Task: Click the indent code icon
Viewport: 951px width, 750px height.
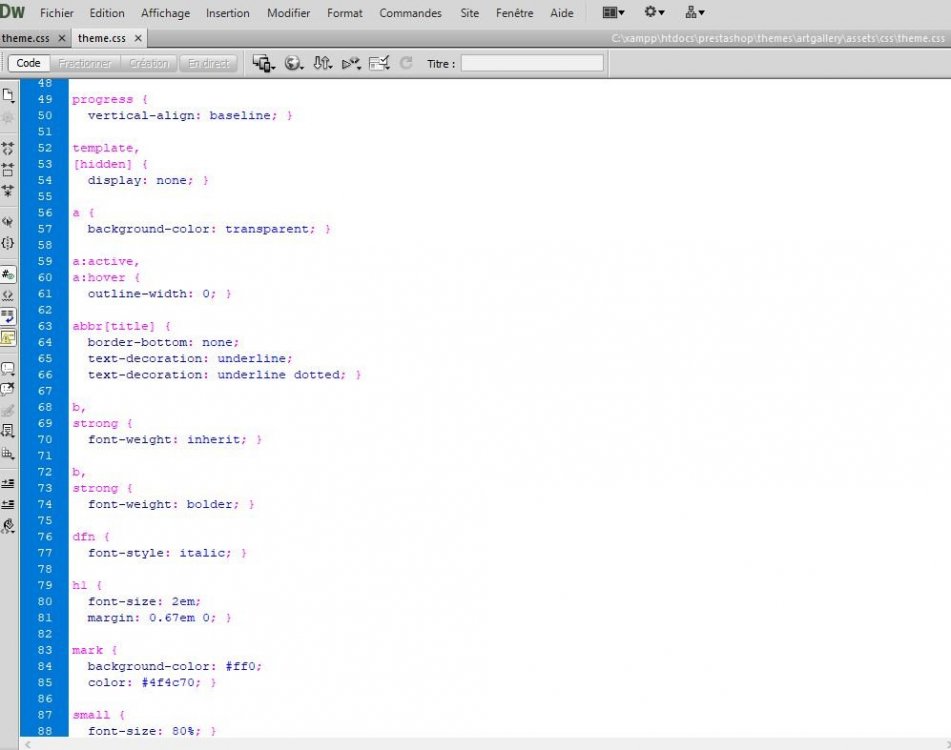Action: 8,484
